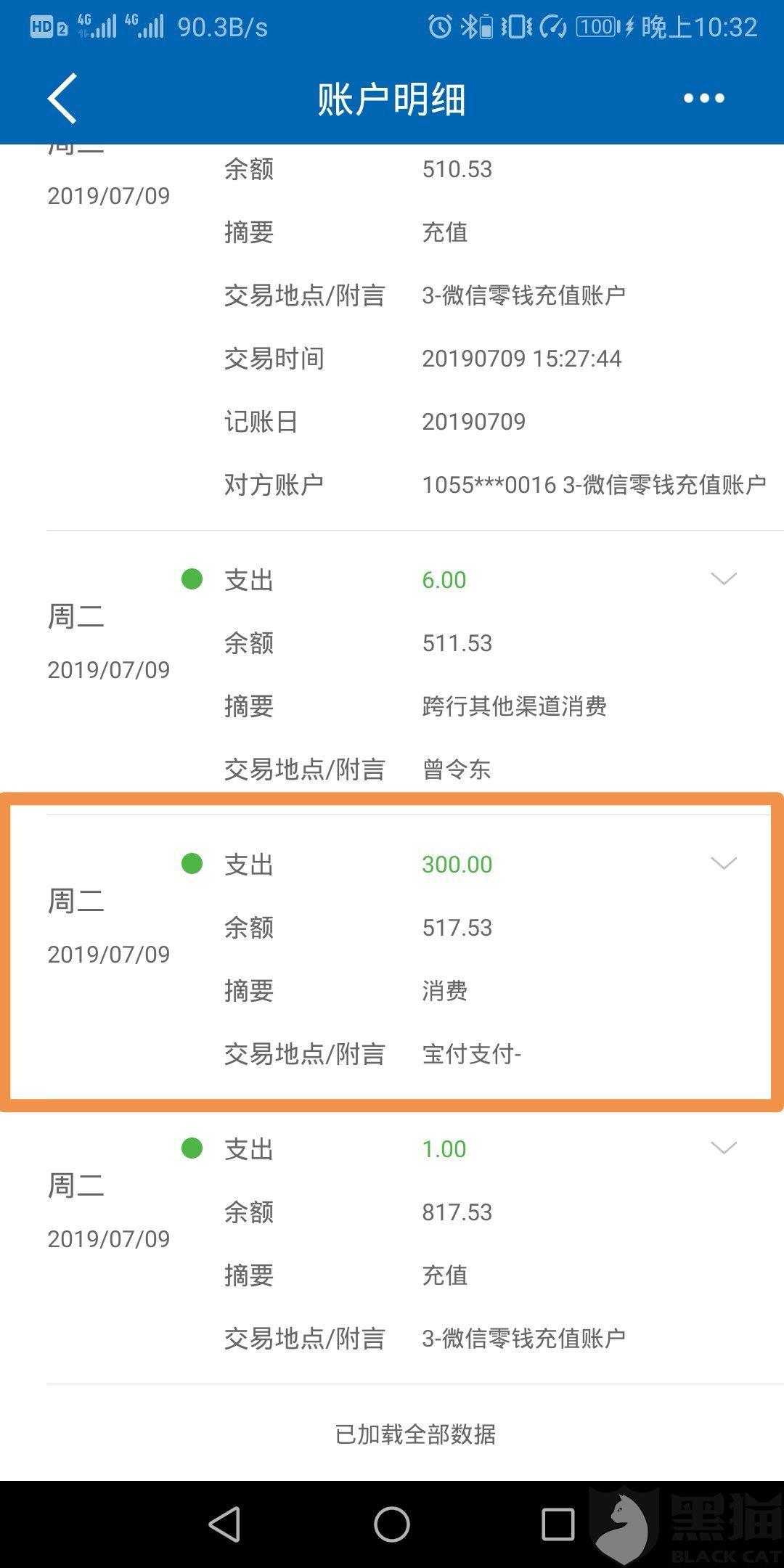Tap the 宝付支付- transaction note

472,1054
